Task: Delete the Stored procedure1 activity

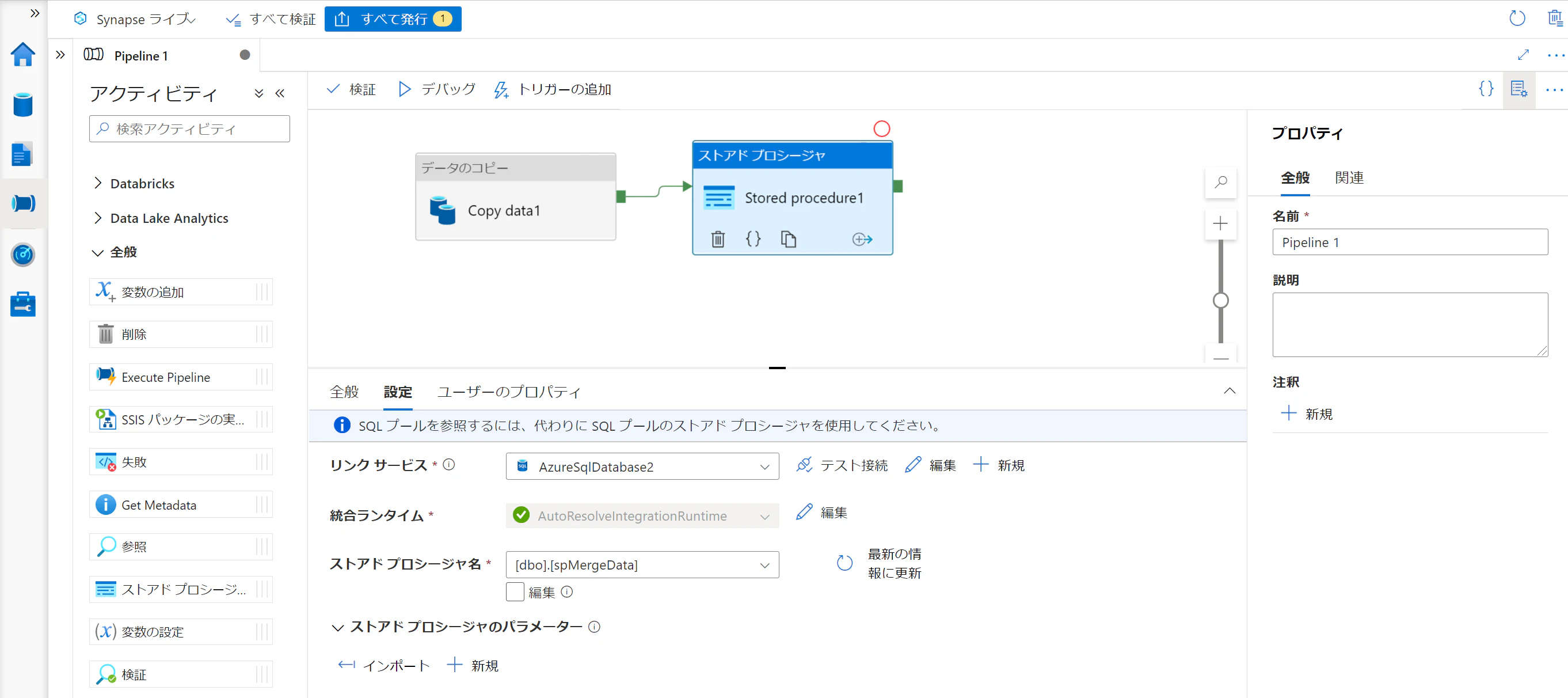Action: 718,240
